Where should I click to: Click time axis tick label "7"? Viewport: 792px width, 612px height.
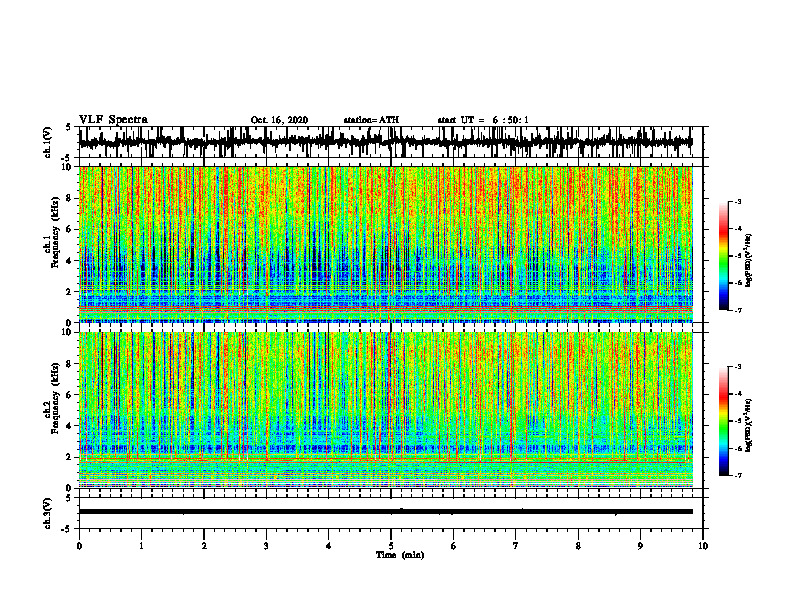pos(516,546)
